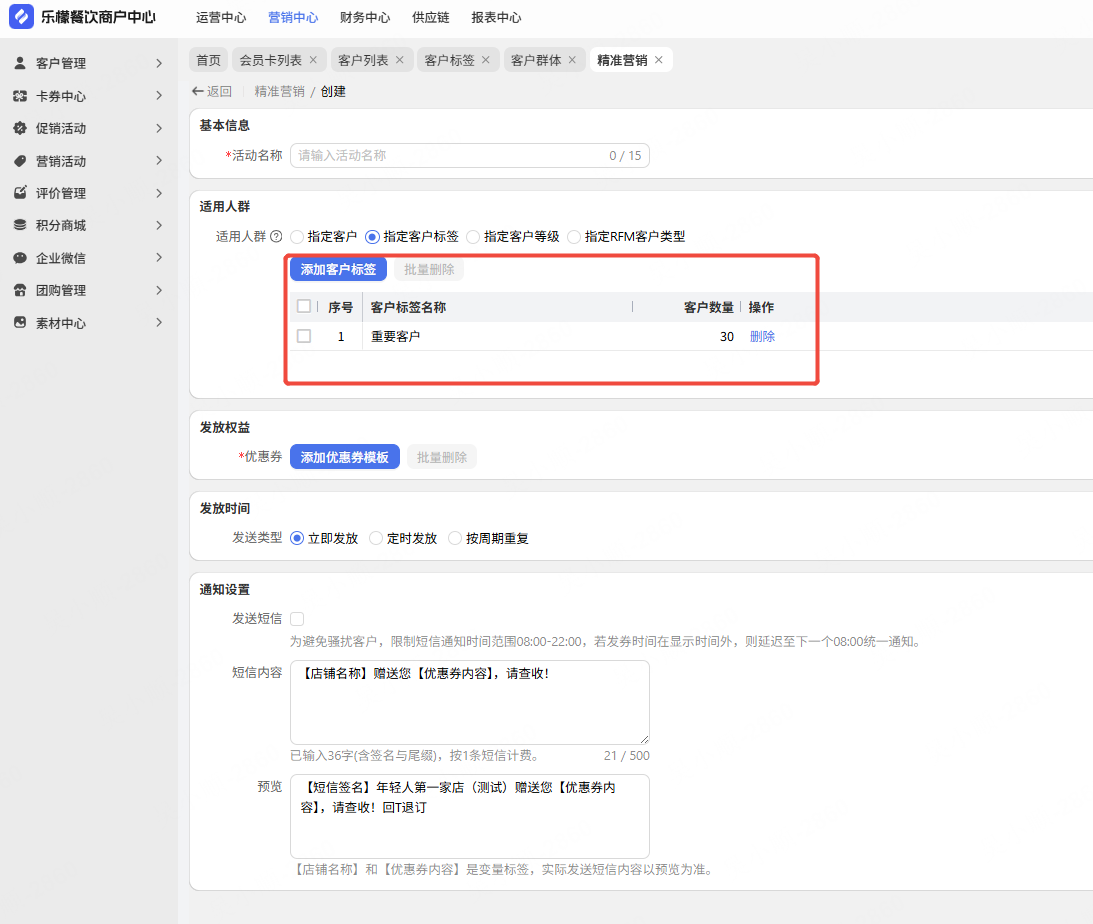Click 批量删除 button next to 添加优惠券模板
Screen dimensions: 1093x924
click(x=442, y=457)
